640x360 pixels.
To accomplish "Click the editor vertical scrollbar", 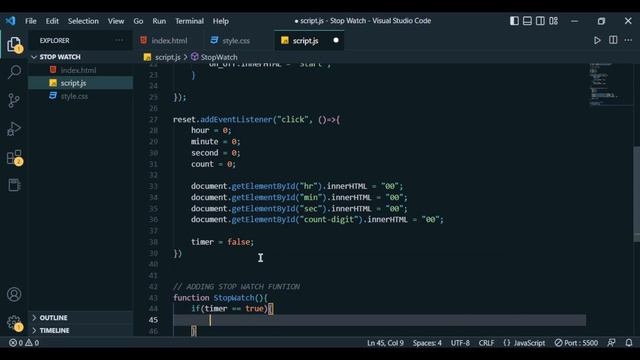I will click(637, 194).
